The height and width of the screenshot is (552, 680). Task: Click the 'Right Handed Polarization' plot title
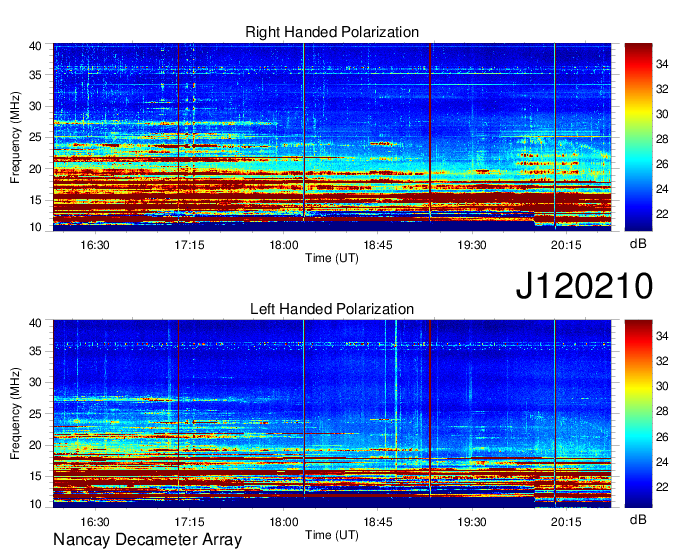click(x=332, y=32)
